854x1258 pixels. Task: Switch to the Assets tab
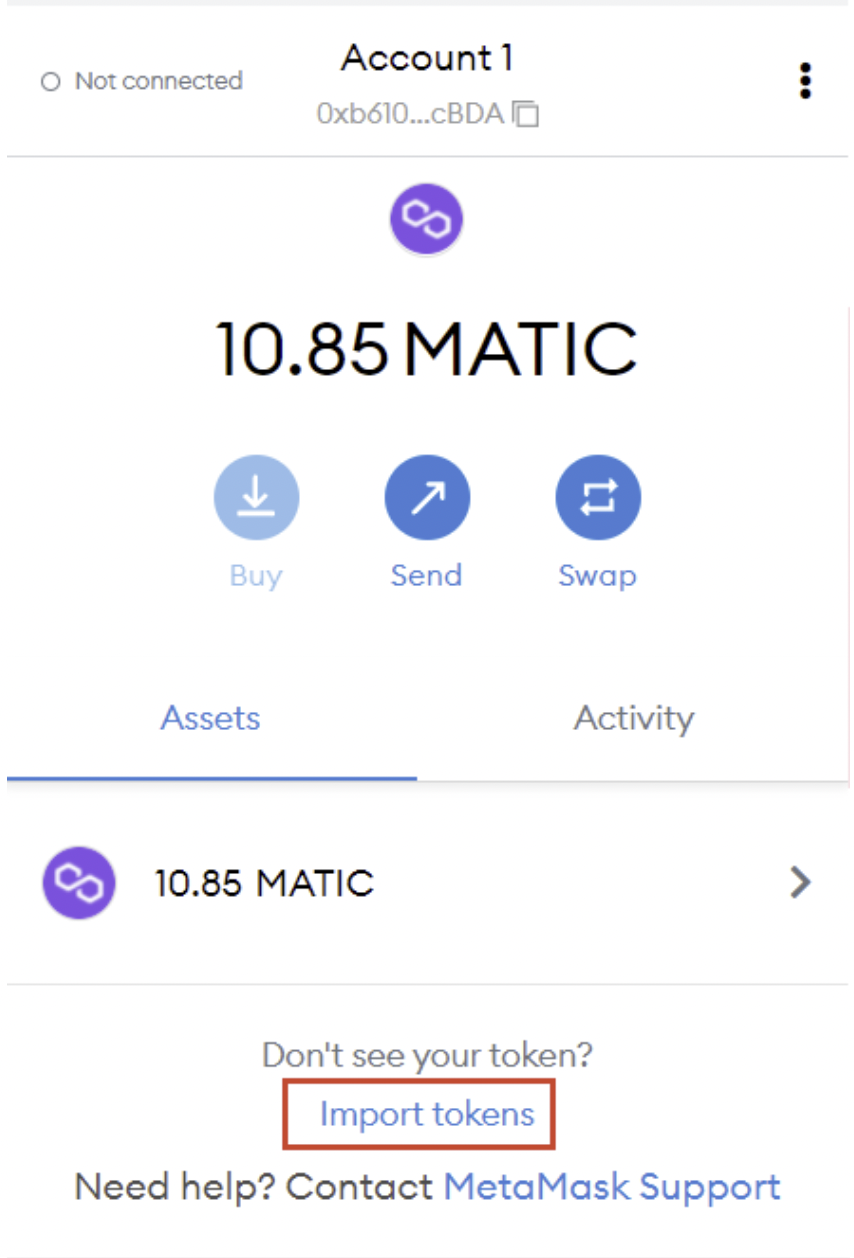coord(211,718)
